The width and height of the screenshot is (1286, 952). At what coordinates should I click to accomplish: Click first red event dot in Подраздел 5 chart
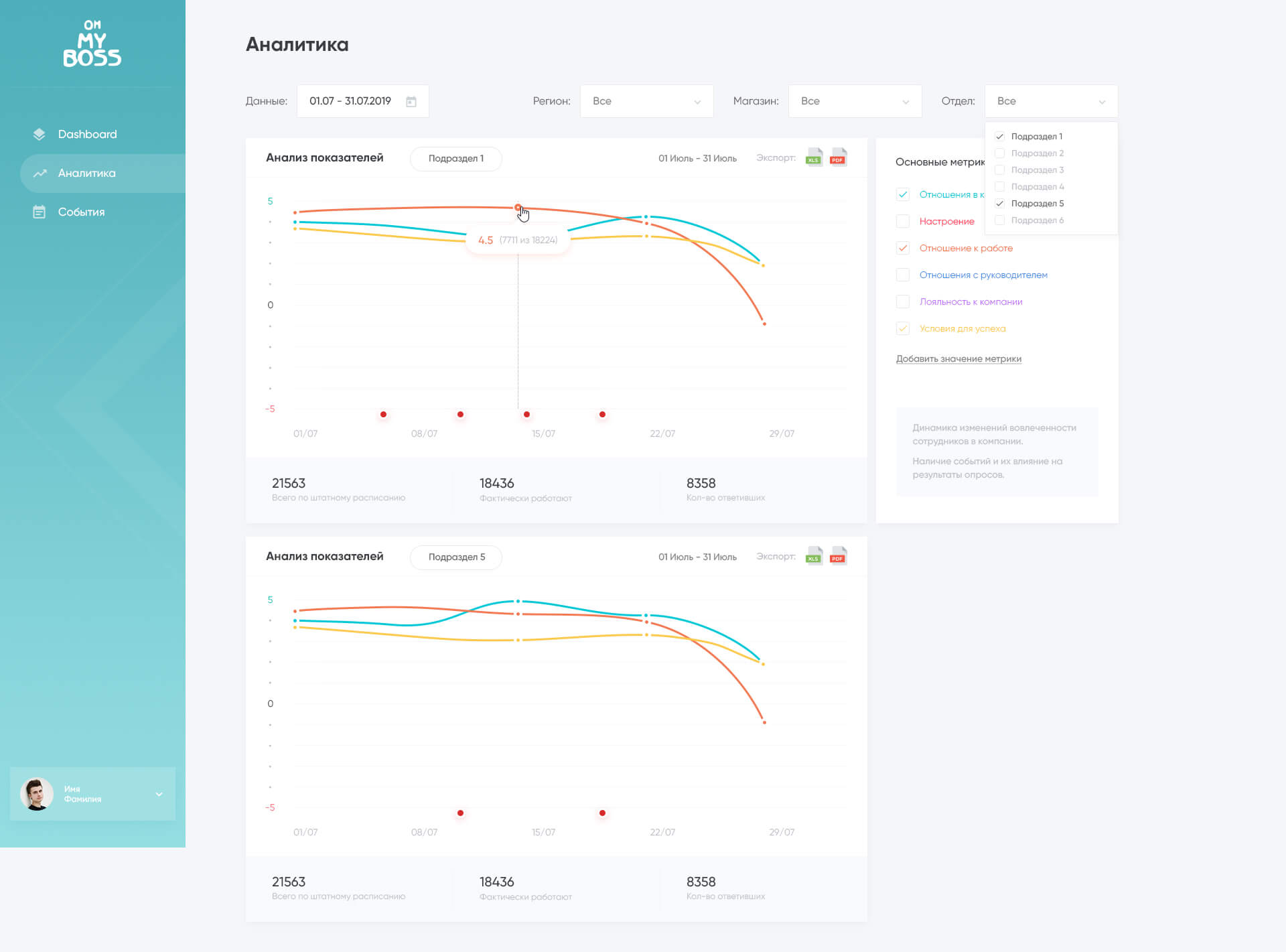(x=460, y=813)
